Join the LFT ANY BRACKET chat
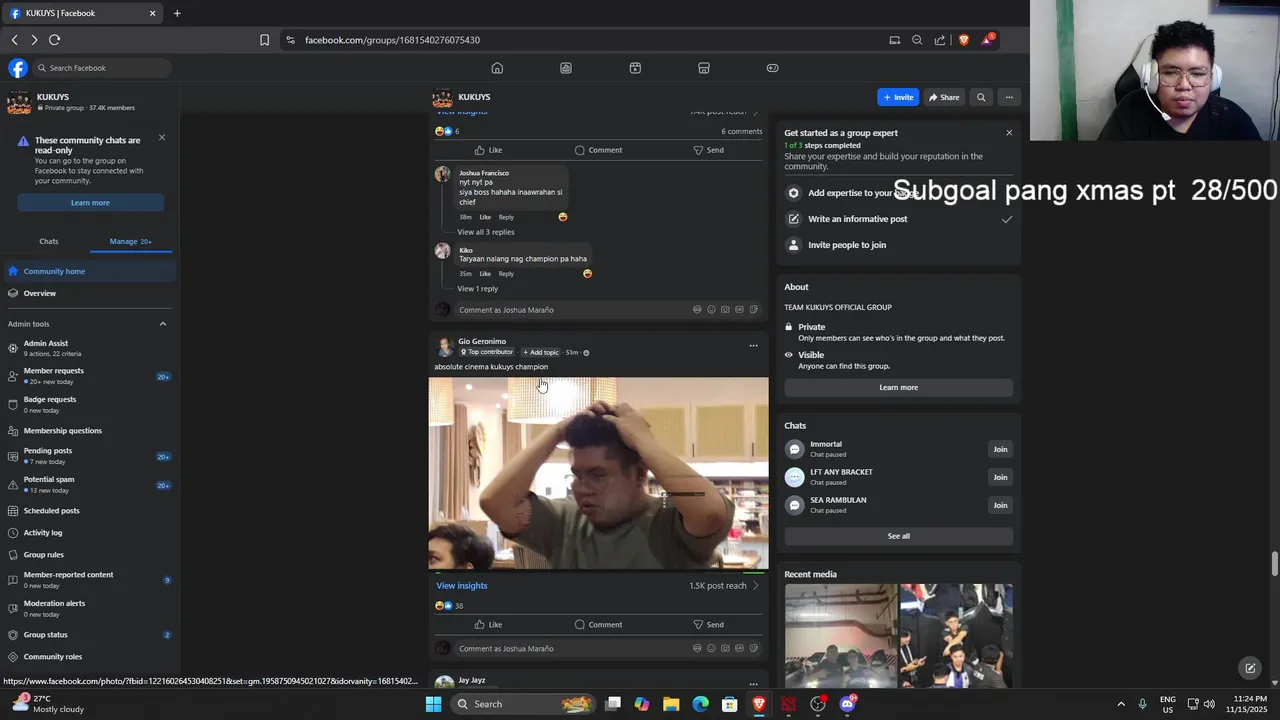This screenshot has height=720, width=1280. pyautogui.click(x=1000, y=477)
